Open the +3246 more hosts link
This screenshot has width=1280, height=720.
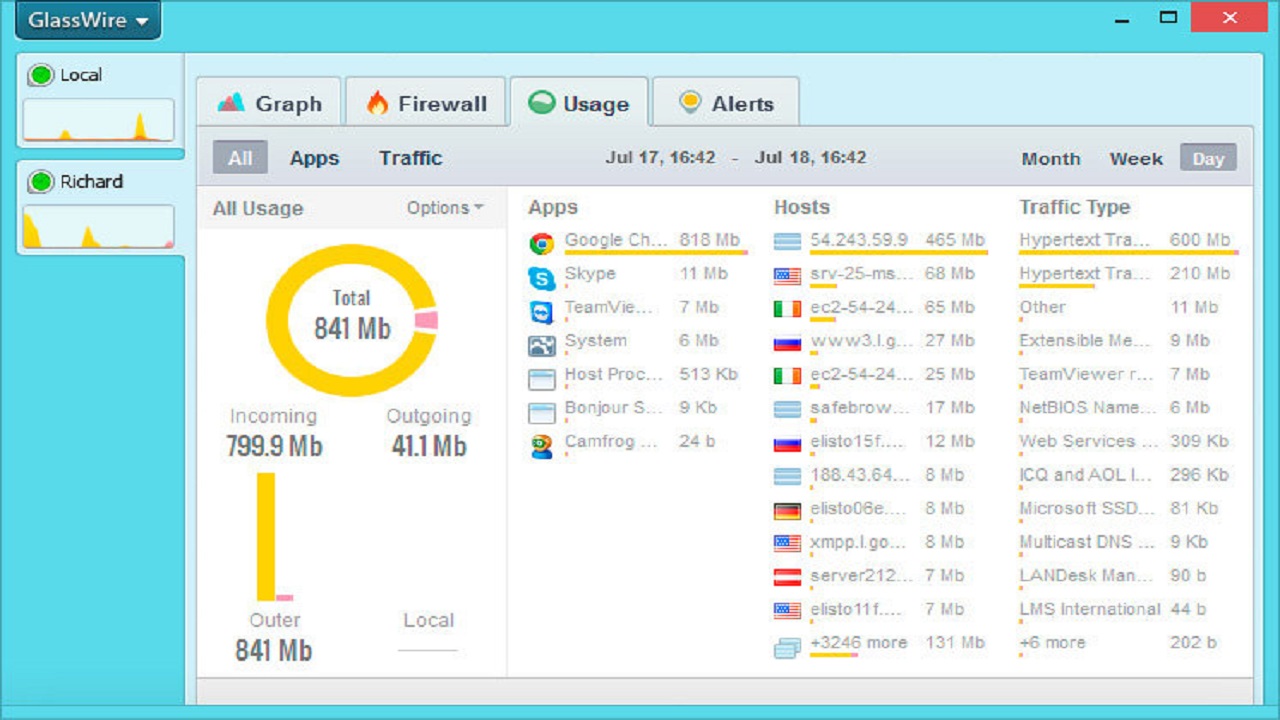click(x=859, y=643)
